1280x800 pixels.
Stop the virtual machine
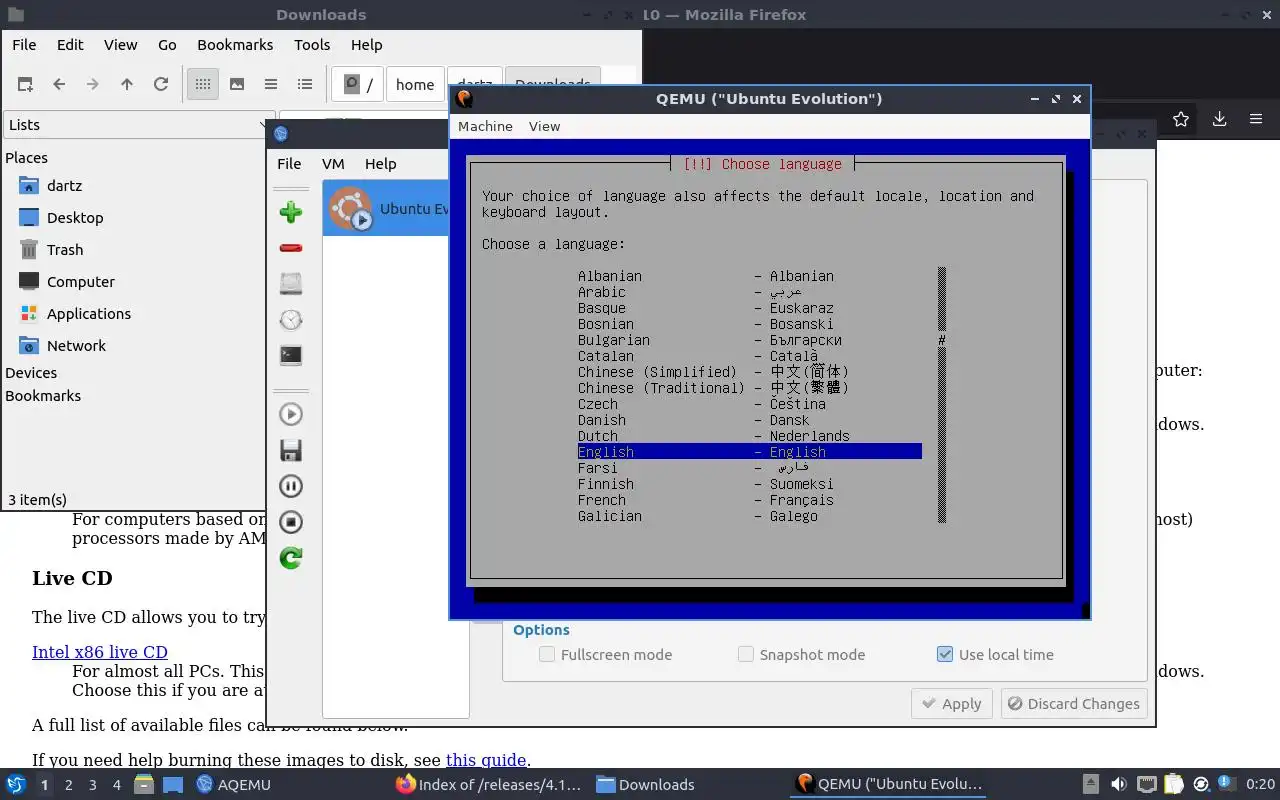click(x=291, y=522)
